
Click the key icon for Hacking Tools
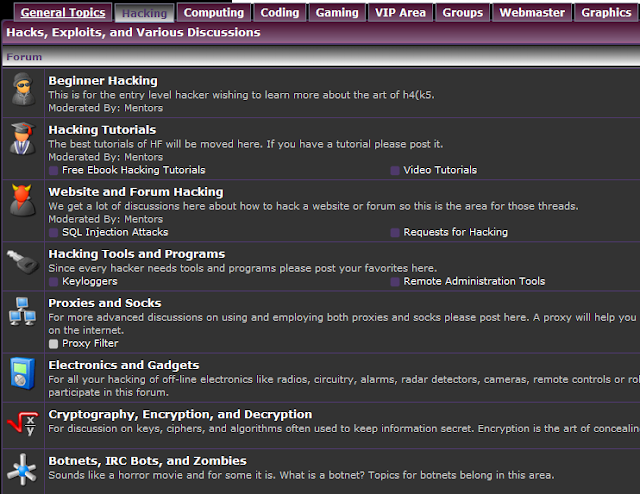[x=23, y=262]
